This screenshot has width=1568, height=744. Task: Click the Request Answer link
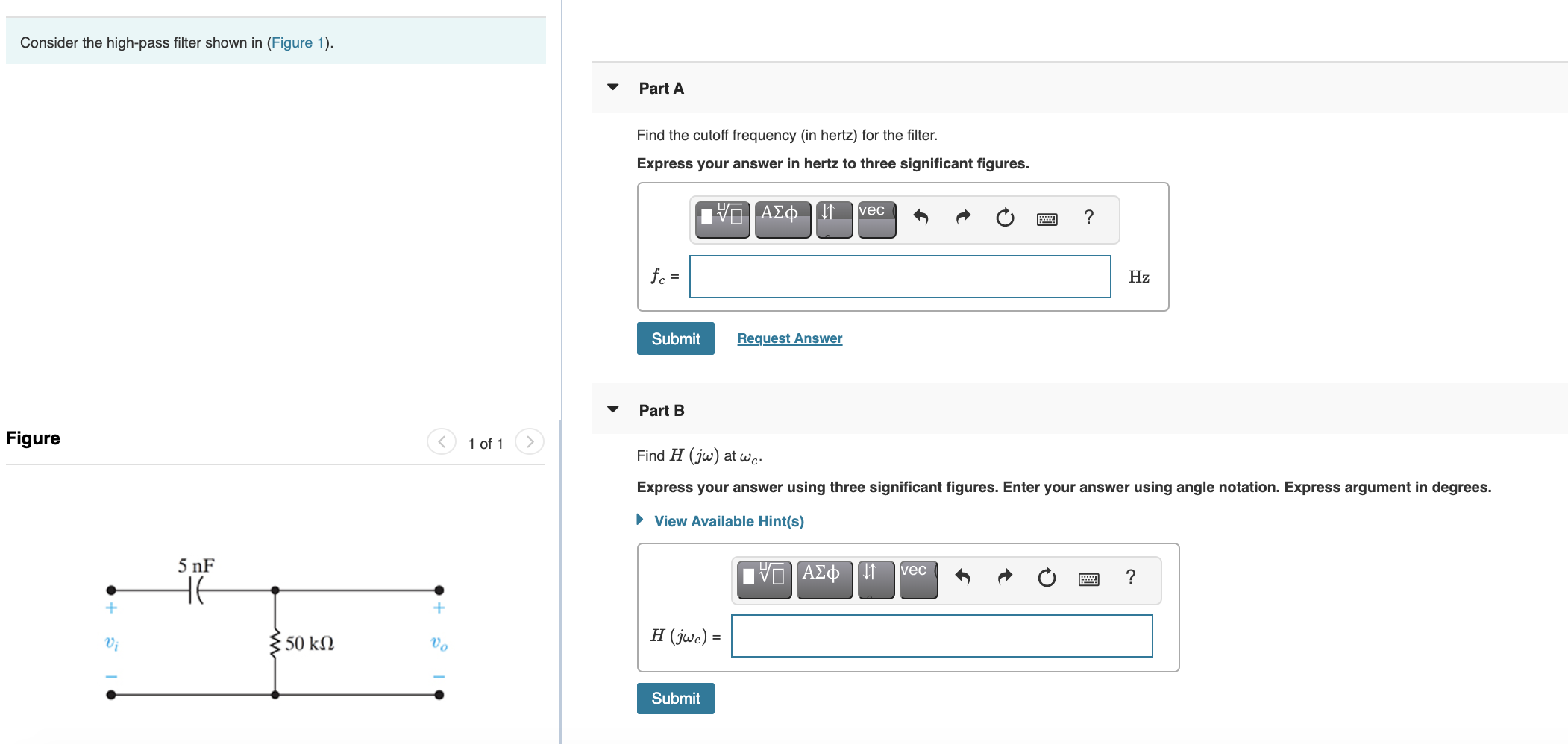pos(789,338)
